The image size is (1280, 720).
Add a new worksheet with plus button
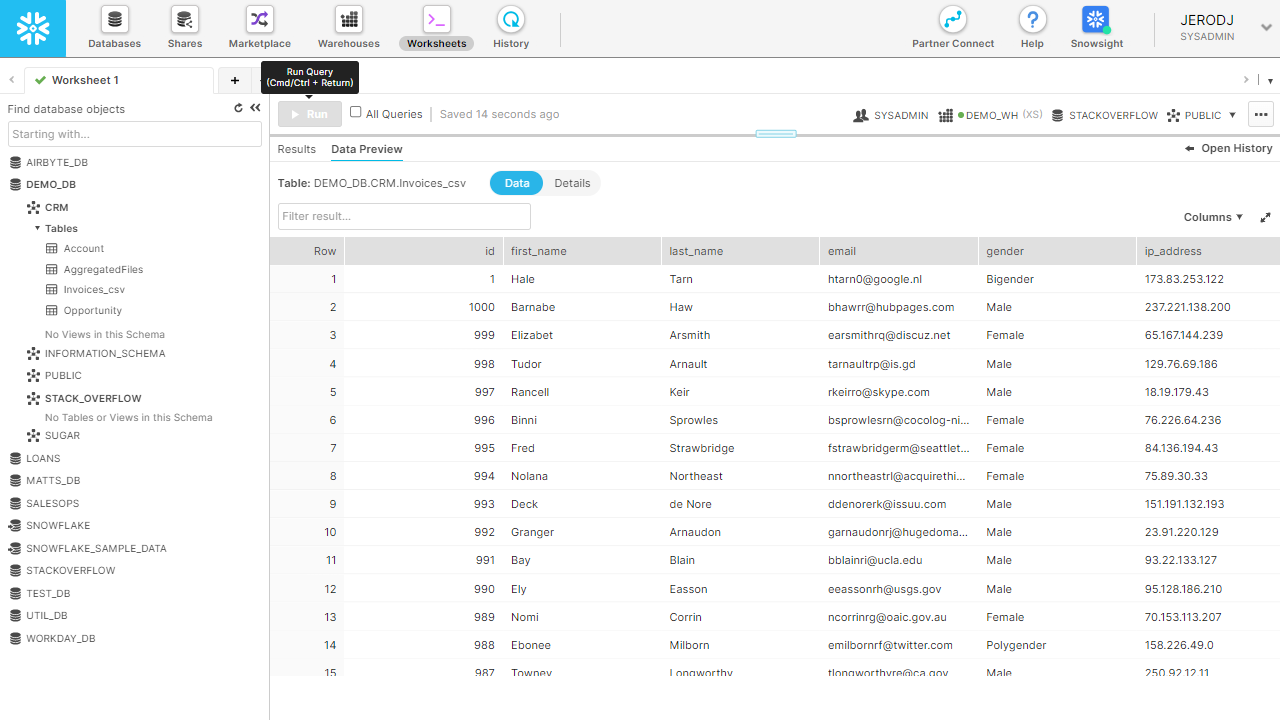tap(235, 80)
